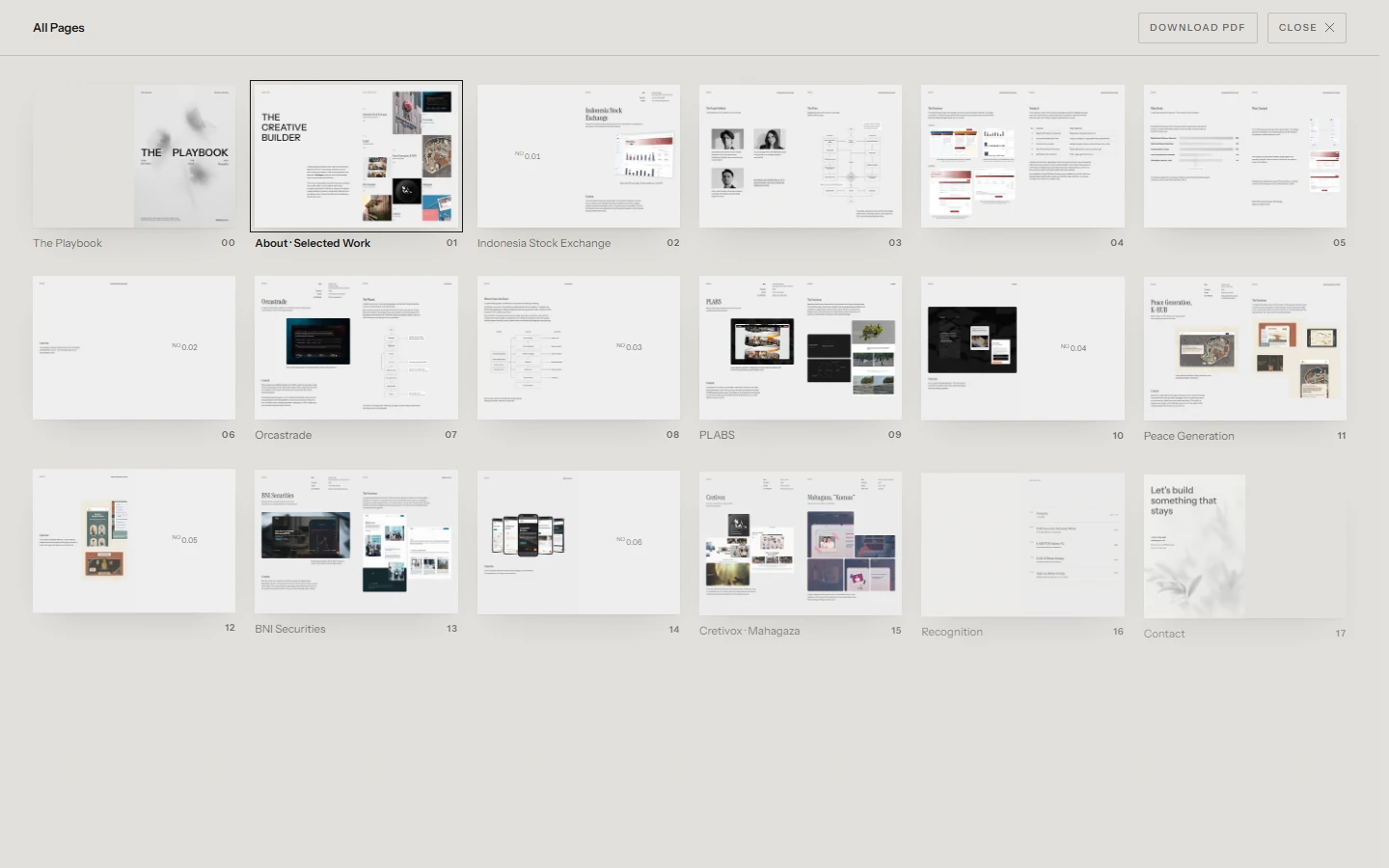The width and height of the screenshot is (1389, 868).
Task: Click 'The Playbook' page caption
Action: click(68, 243)
